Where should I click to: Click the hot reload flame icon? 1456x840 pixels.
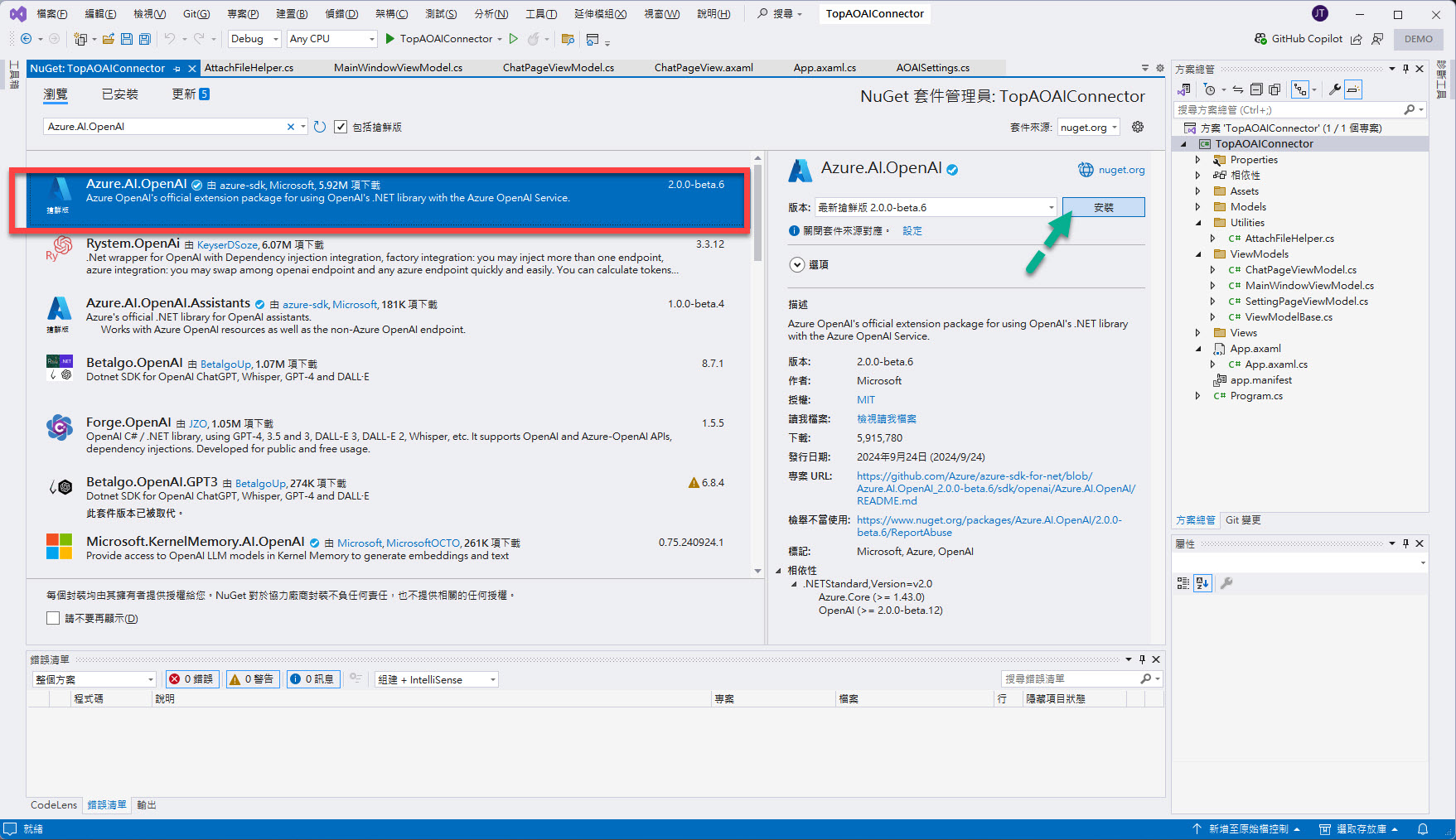click(x=534, y=39)
